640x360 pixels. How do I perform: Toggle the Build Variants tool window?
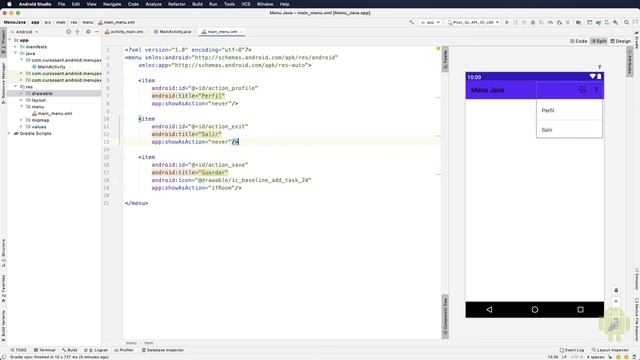tap(3, 325)
